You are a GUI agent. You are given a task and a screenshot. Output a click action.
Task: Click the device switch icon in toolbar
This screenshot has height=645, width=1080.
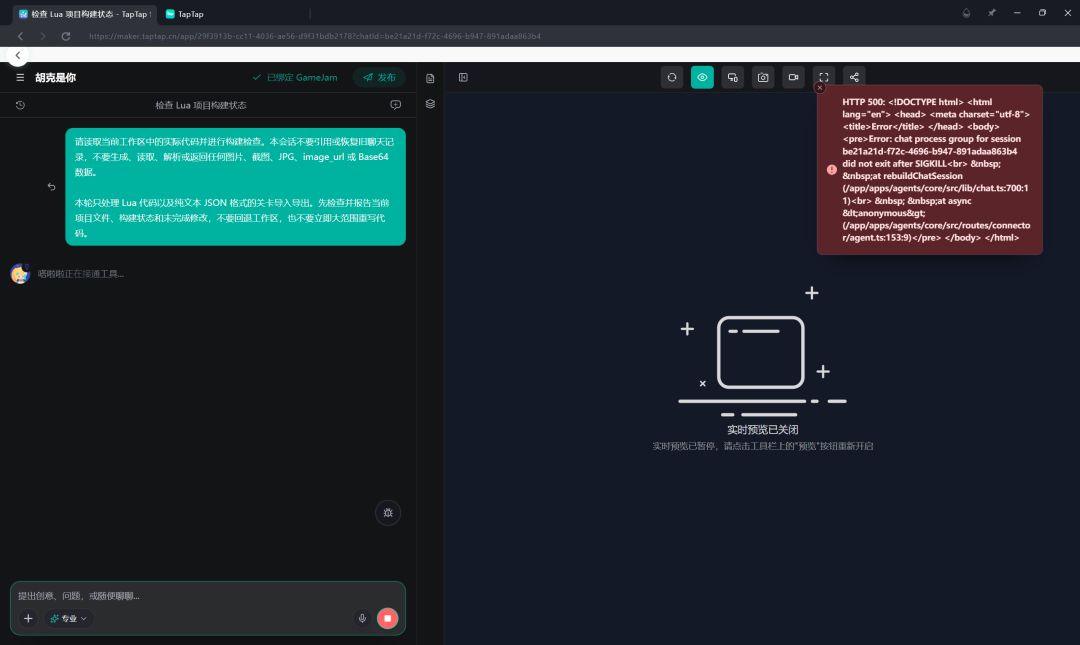click(x=732, y=78)
